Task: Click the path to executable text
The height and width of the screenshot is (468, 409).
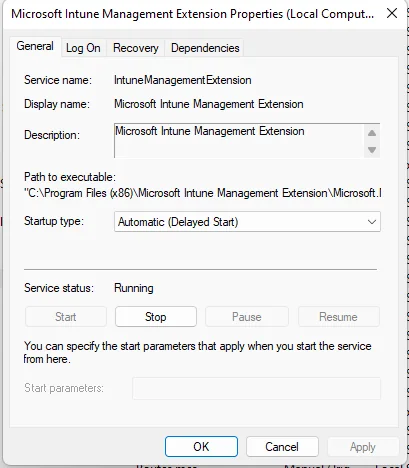Action: (x=203, y=193)
